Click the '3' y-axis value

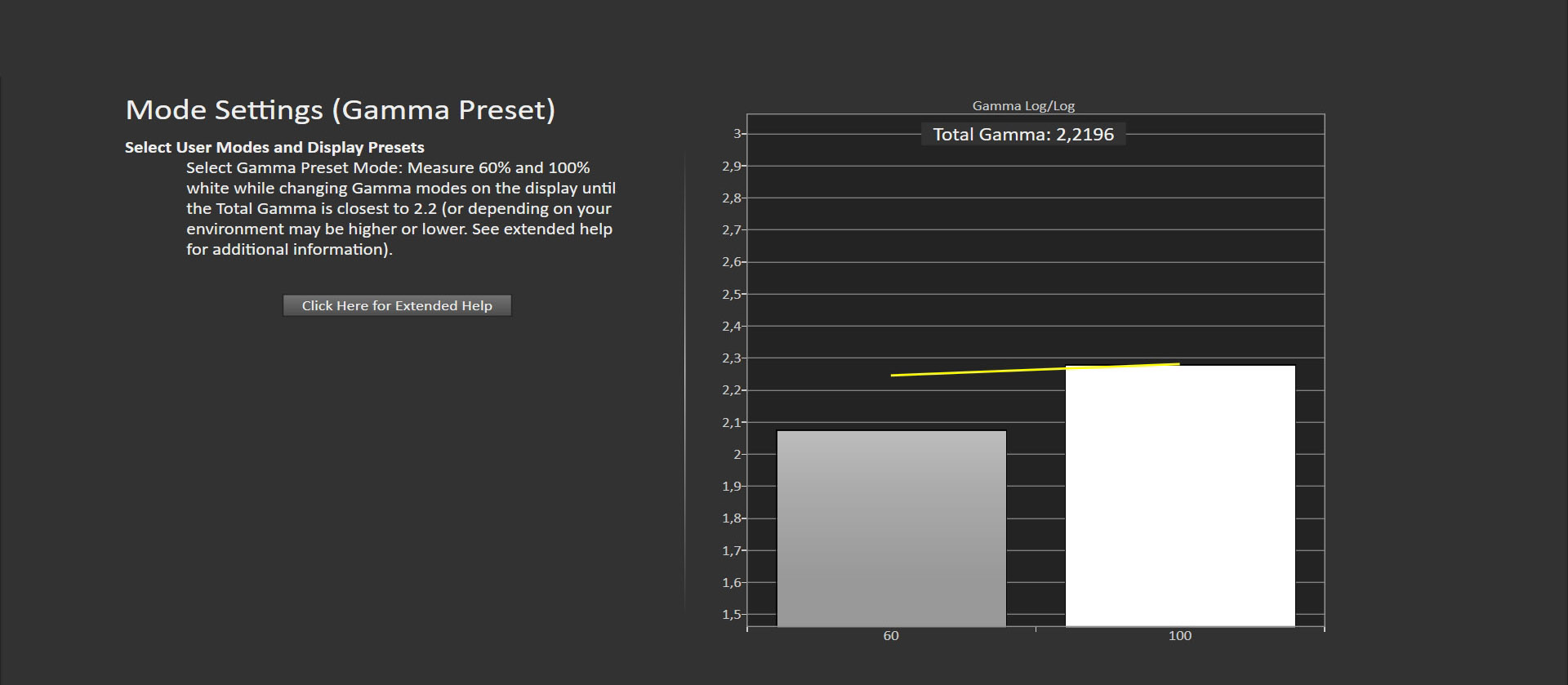coord(737,134)
